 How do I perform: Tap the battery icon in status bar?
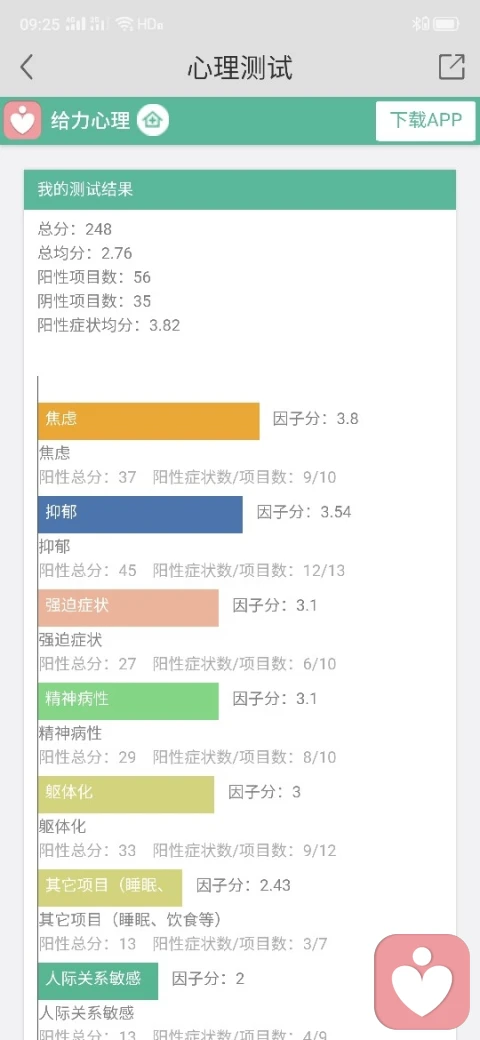(x=446, y=25)
